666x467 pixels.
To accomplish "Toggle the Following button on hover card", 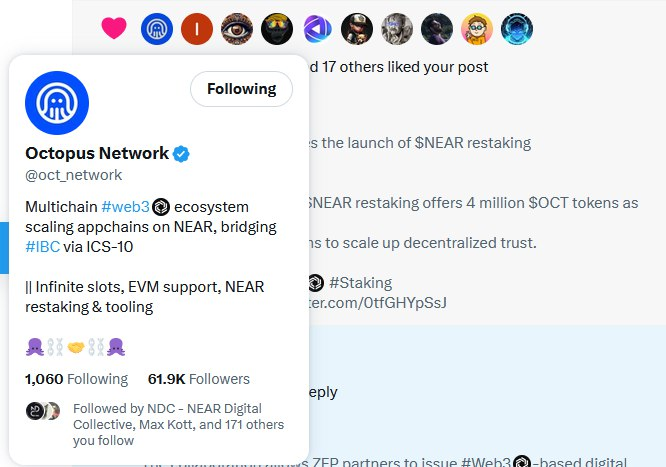I will (x=241, y=89).
